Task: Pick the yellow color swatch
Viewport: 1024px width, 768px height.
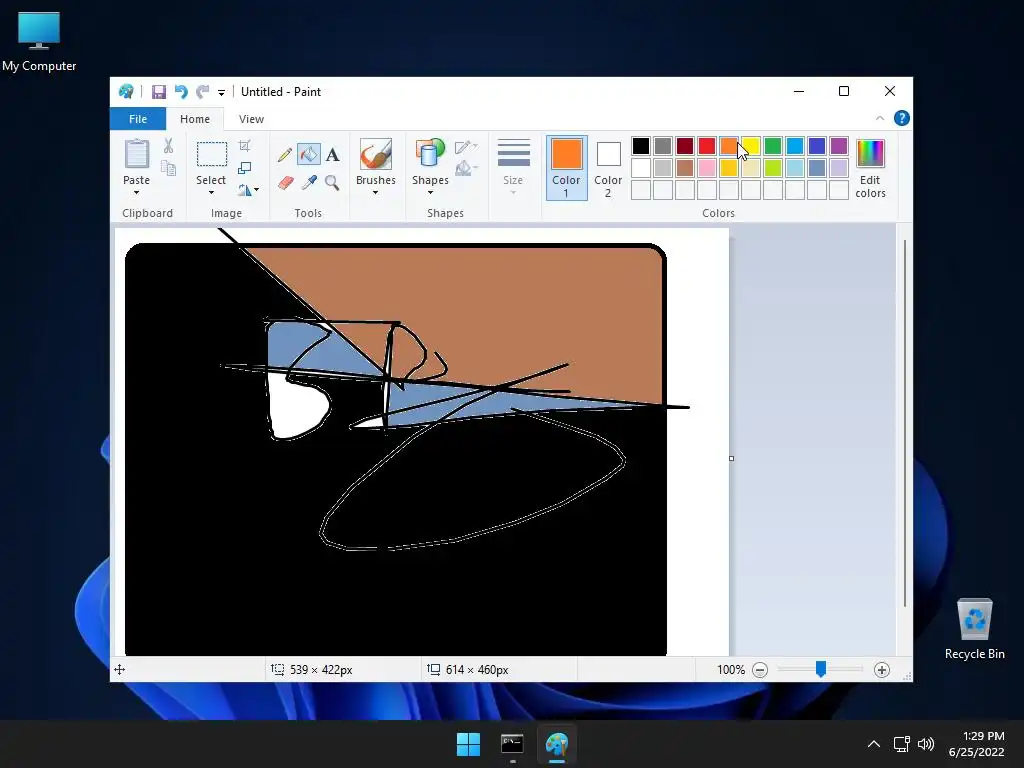Action: click(x=751, y=146)
